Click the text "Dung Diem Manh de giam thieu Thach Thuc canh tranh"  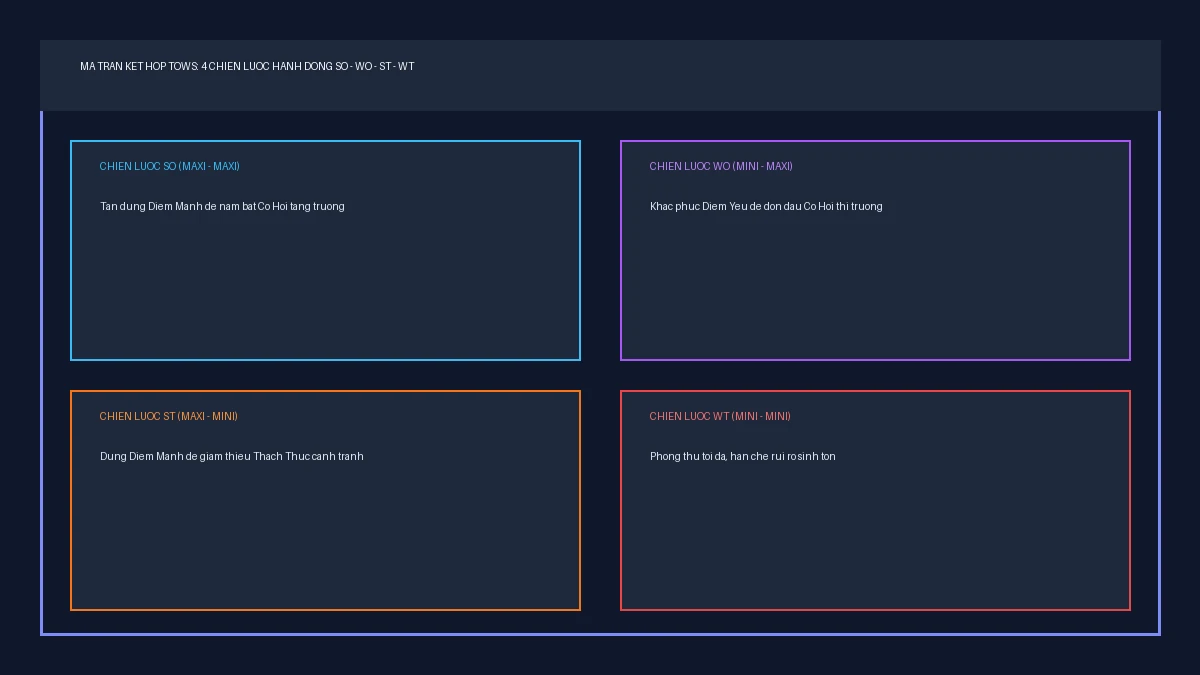[232, 456]
